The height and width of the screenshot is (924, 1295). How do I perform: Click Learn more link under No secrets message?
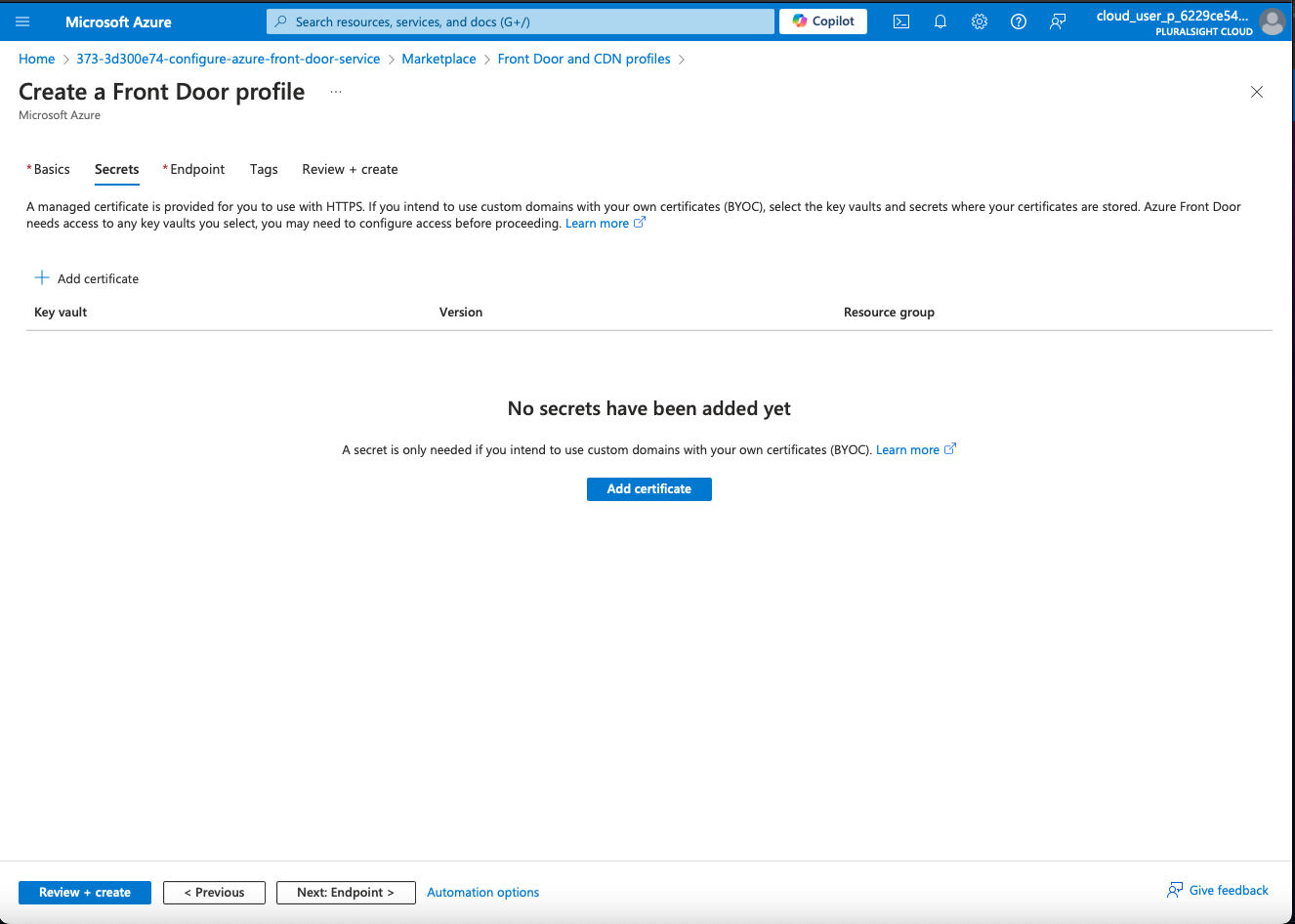click(x=915, y=450)
